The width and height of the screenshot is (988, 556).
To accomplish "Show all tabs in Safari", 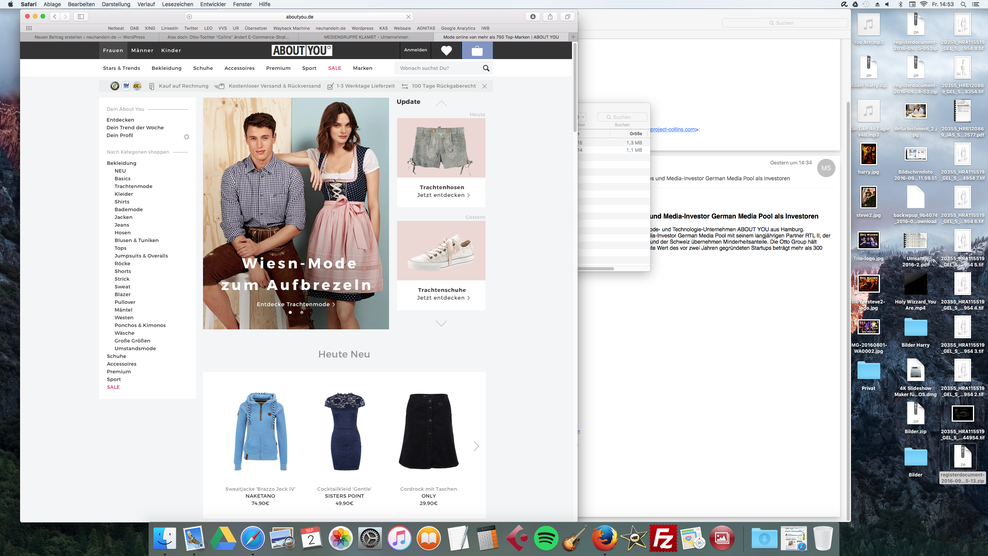I will point(567,16).
